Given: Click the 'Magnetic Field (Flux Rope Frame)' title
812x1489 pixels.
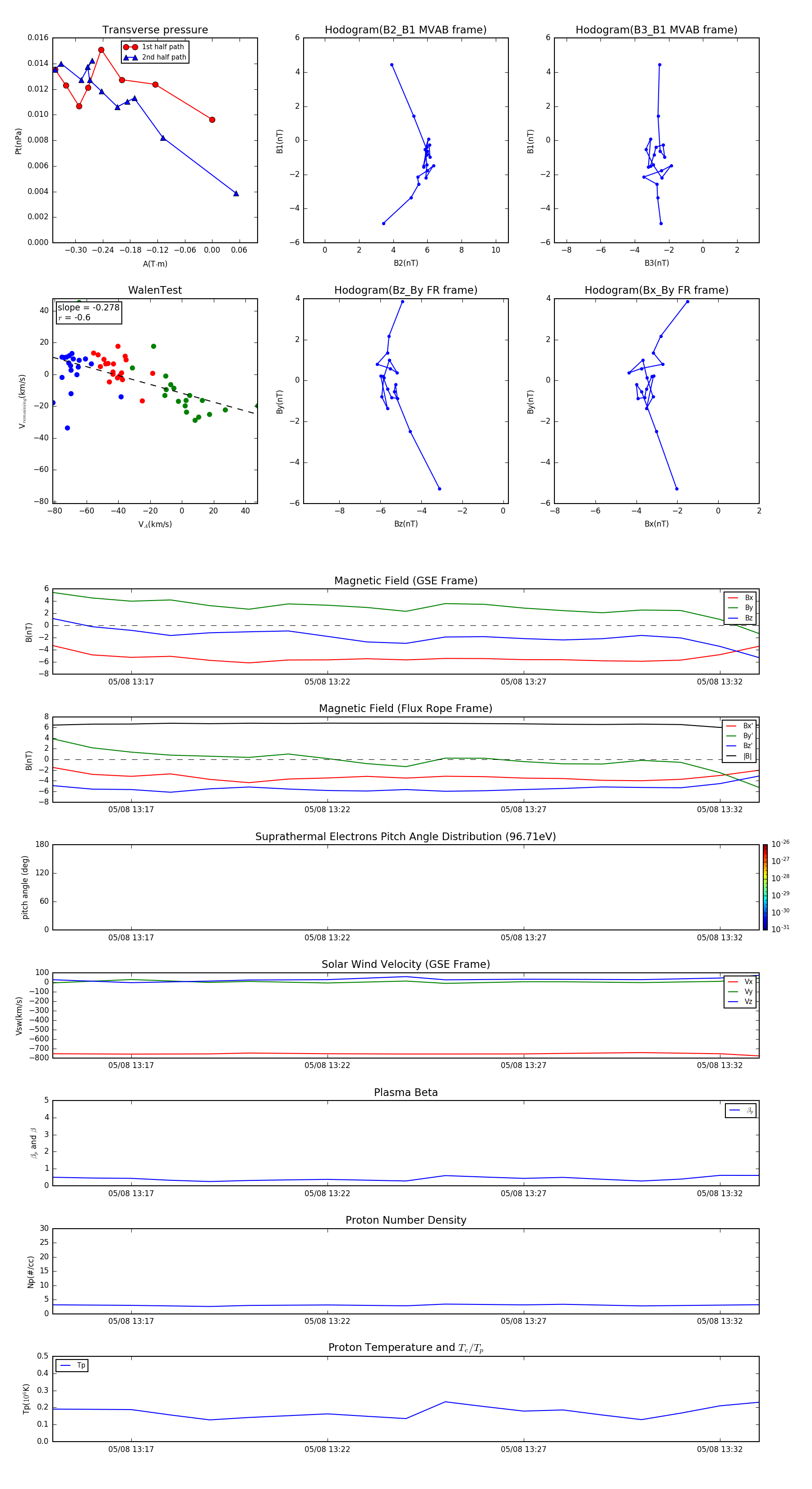Looking at the screenshot, I should pos(406,709).
